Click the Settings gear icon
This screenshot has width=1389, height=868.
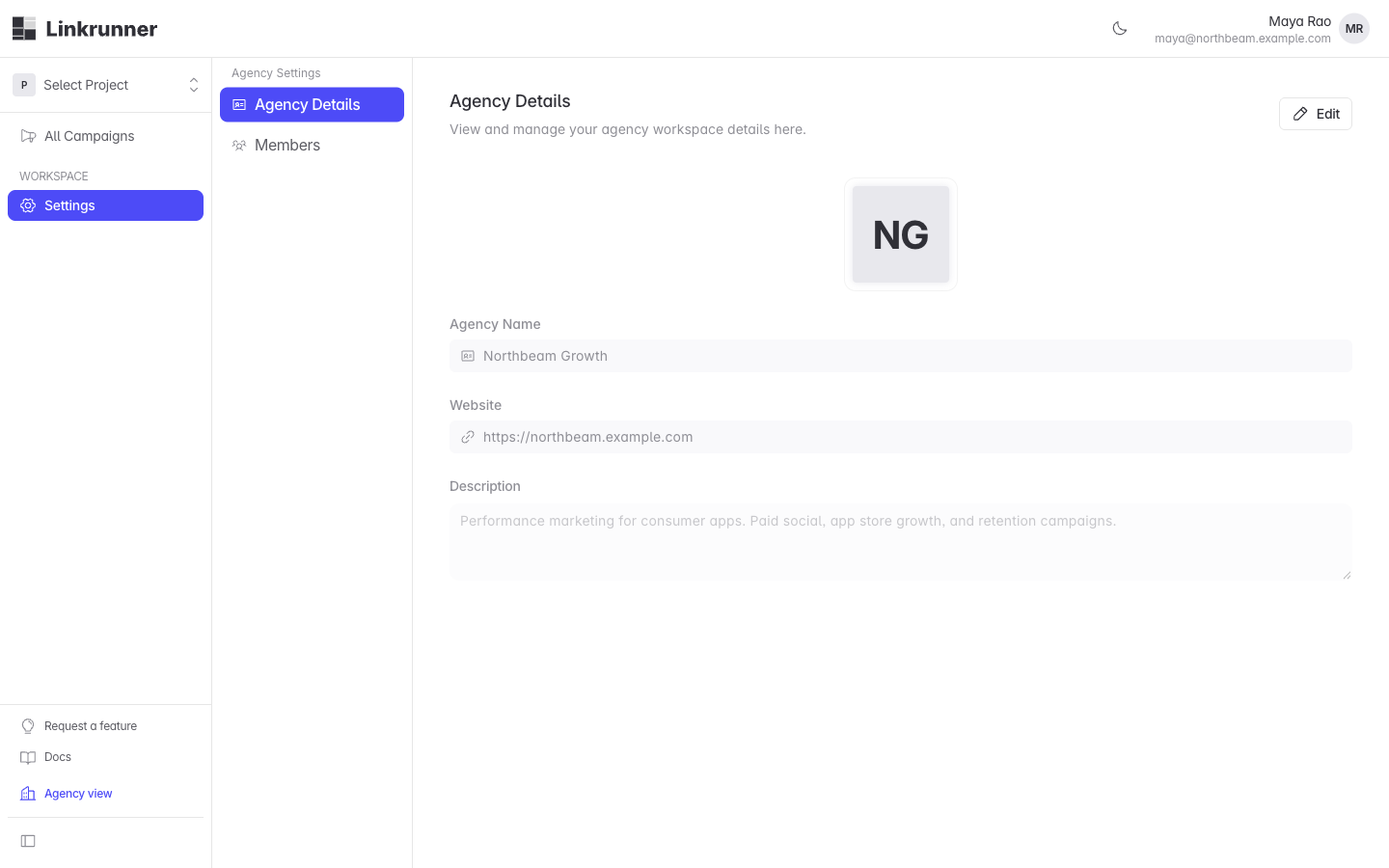[x=28, y=205]
